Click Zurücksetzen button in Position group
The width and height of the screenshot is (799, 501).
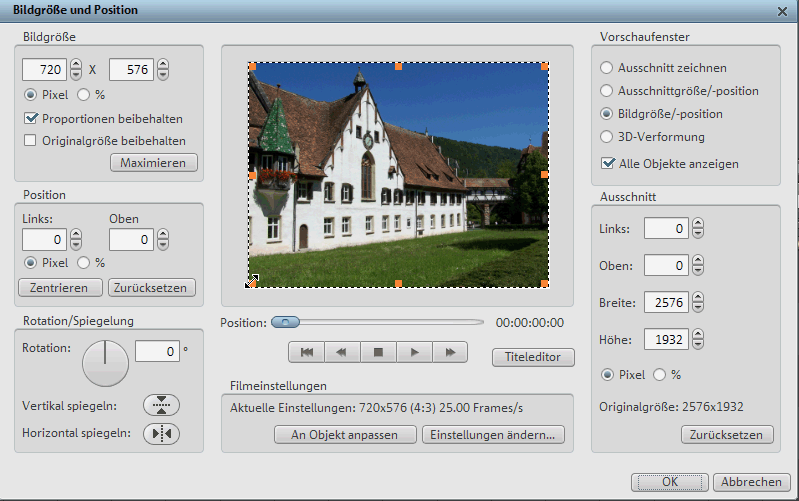coord(152,287)
